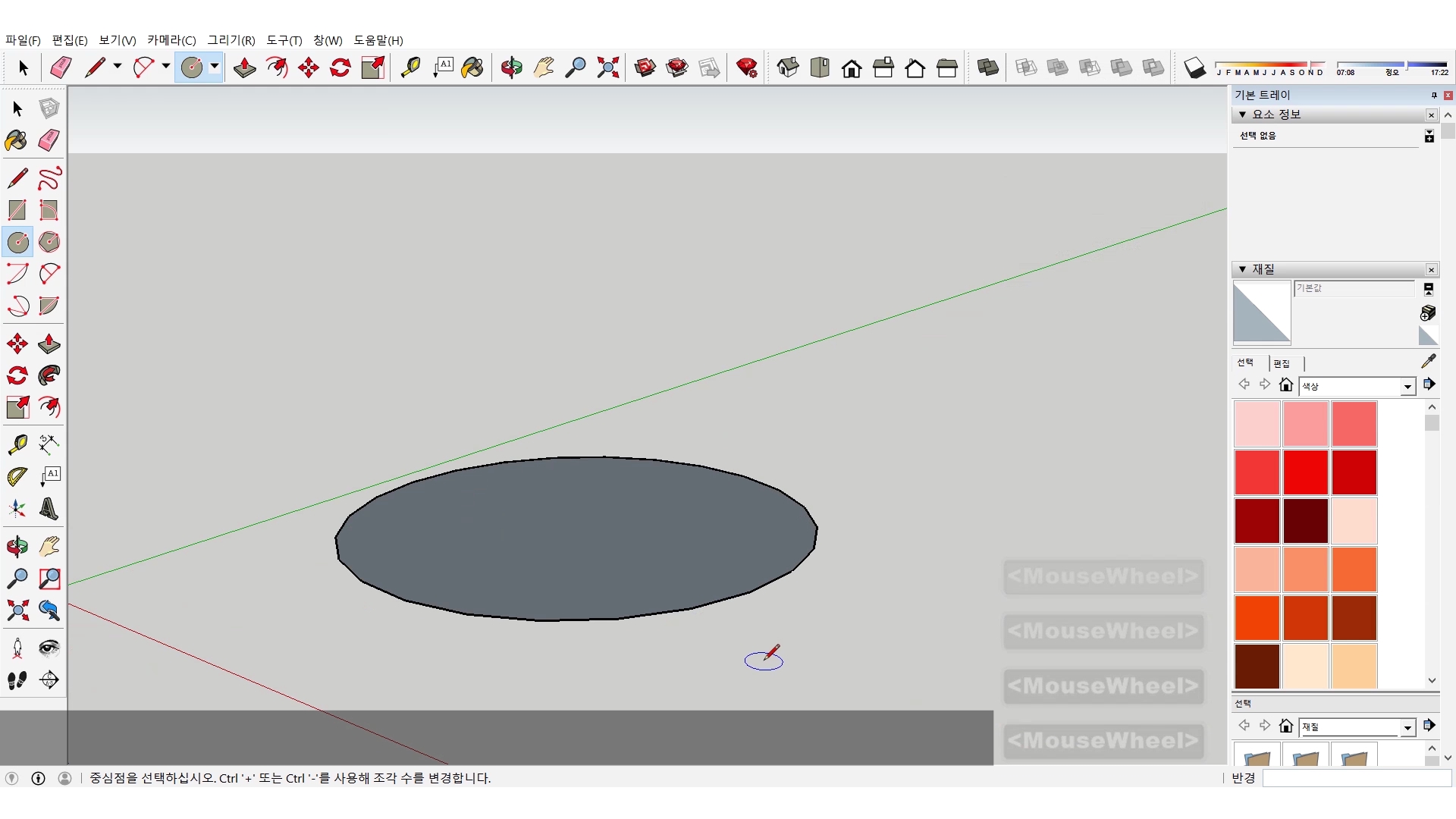Select the Push/Pull tool in top toolbar

(x=244, y=67)
